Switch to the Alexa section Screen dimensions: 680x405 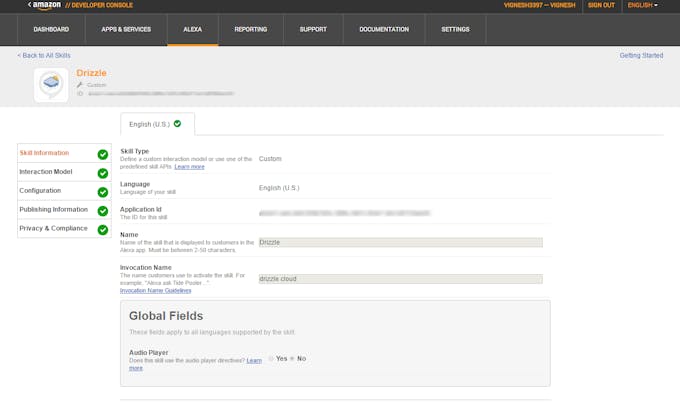(193, 29)
